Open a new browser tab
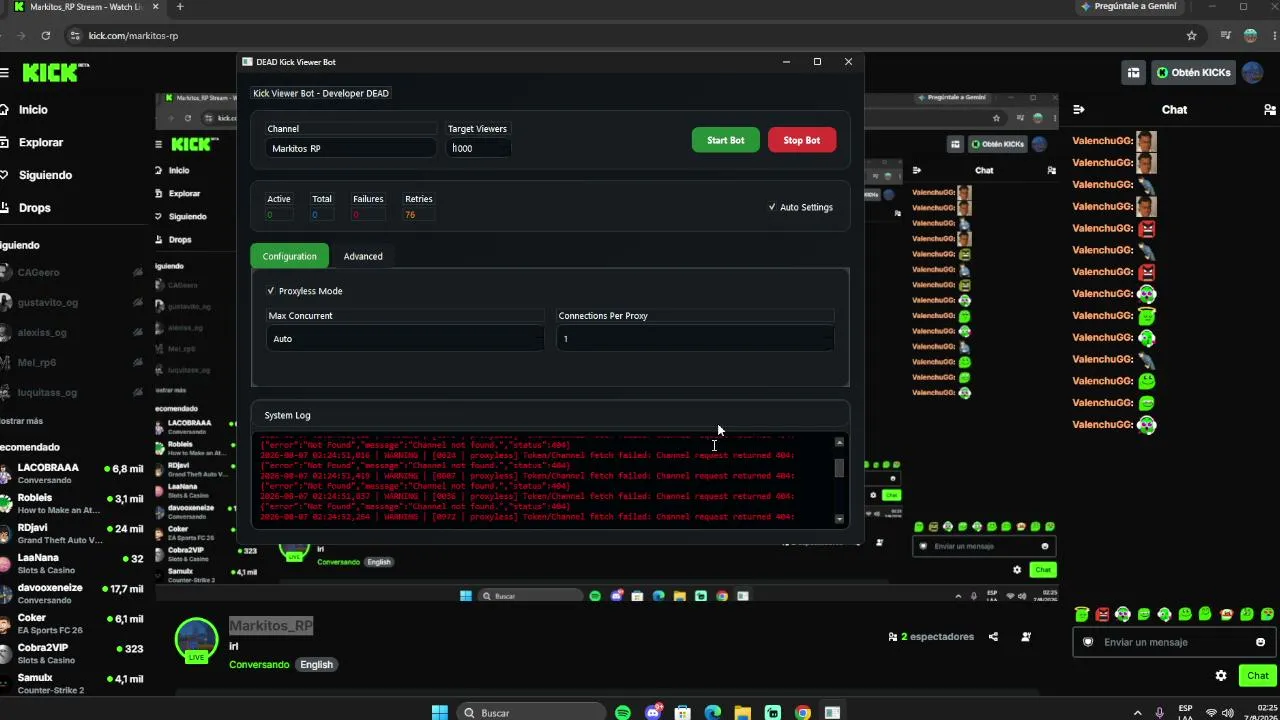The height and width of the screenshot is (720, 1280). click(180, 7)
